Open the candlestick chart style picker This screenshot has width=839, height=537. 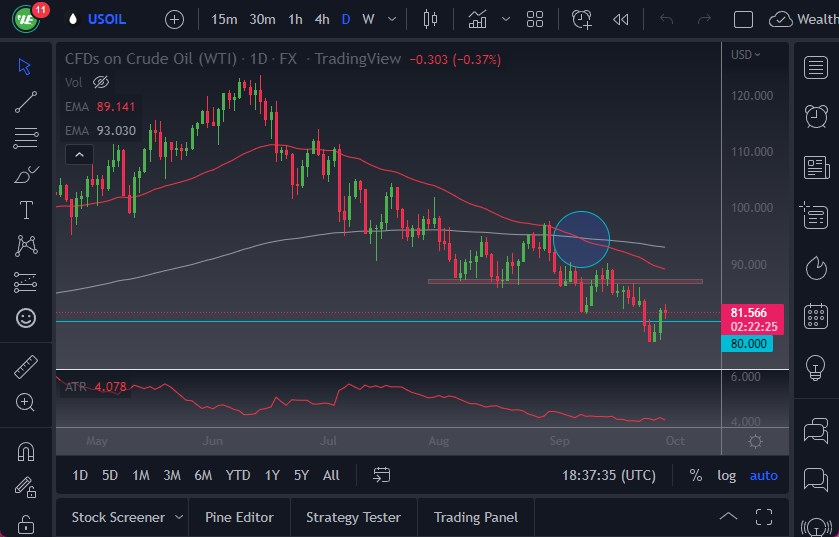coord(431,19)
